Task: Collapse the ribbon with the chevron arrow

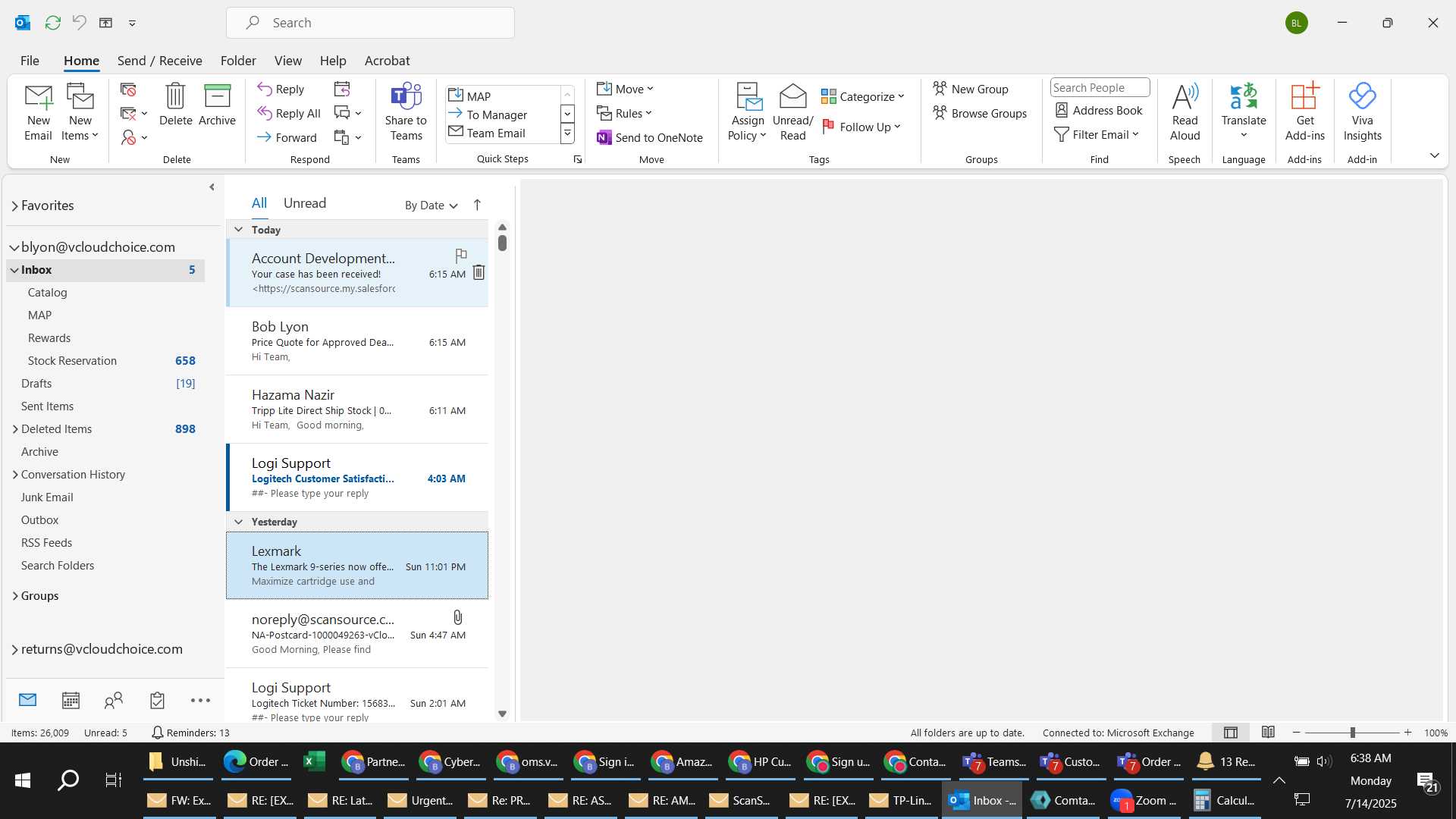Action: (x=1434, y=155)
